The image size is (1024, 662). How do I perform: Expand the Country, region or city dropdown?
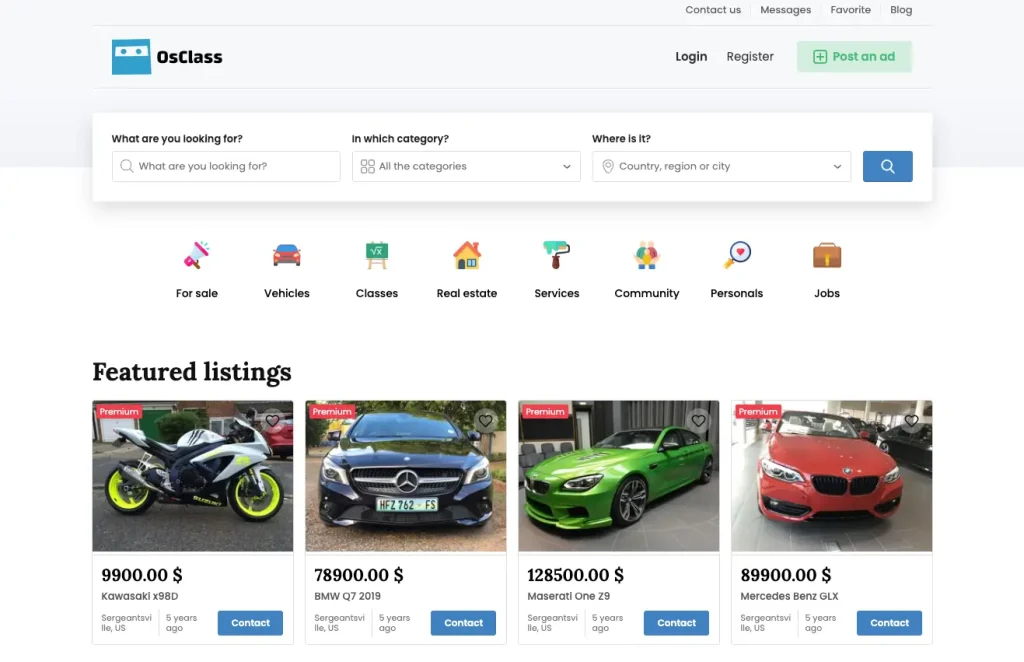pyautogui.click(x=722, y=166)
